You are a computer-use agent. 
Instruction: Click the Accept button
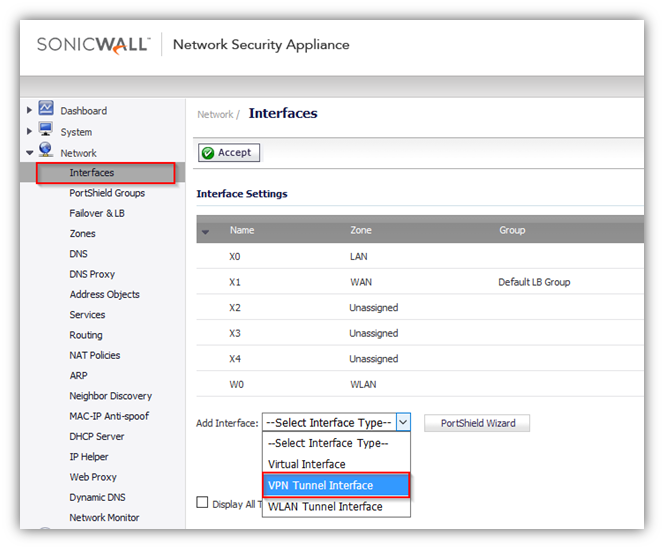click(228, 153)
